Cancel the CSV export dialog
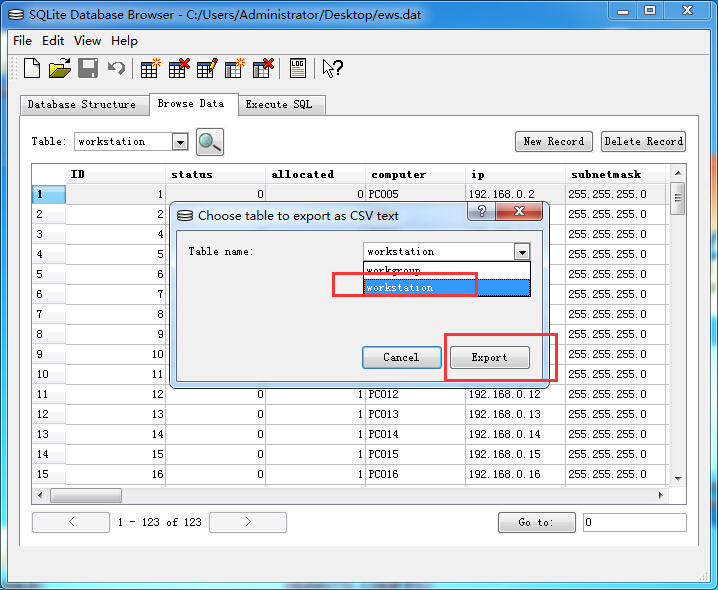 pyautogui.click(x=401, y=357)
